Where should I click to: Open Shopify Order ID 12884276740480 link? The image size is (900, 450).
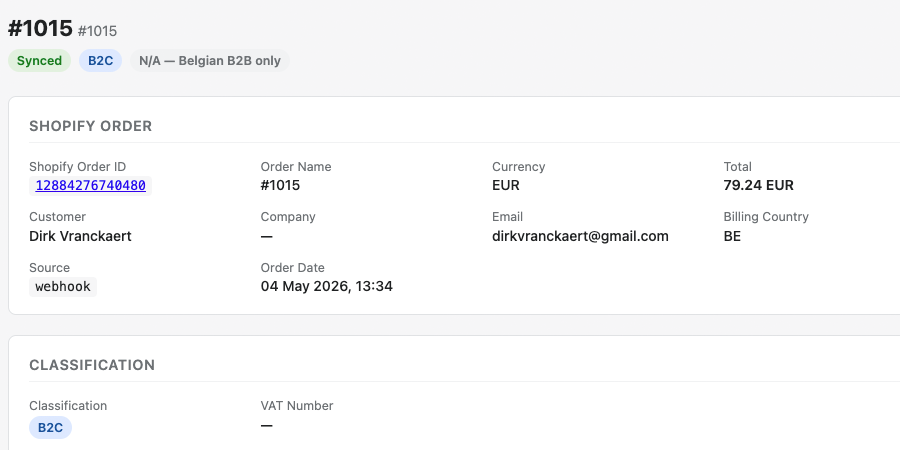pyautogui.click(x=90, y=186)
